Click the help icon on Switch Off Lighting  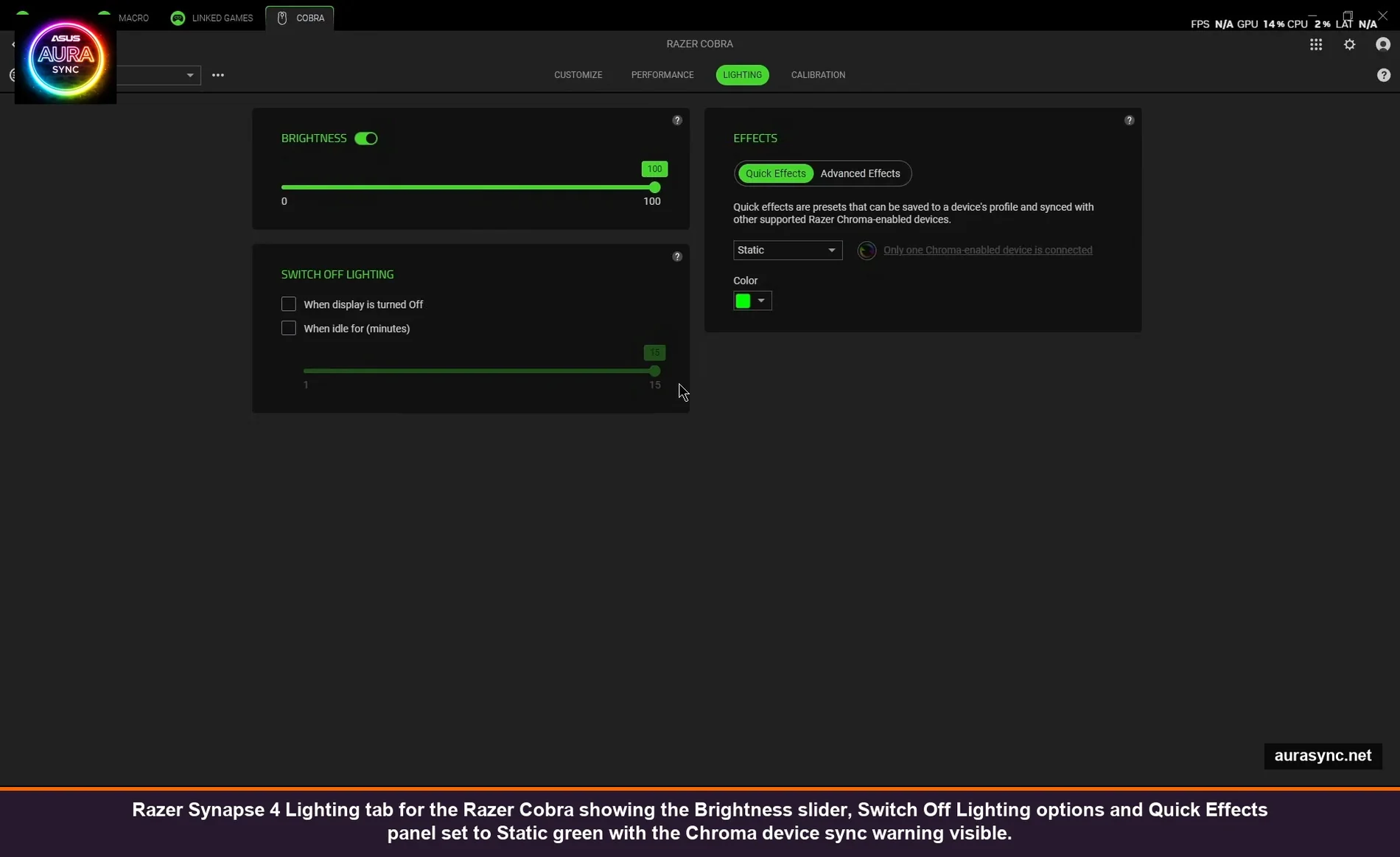pyautogui.click(x=677, y=256)
